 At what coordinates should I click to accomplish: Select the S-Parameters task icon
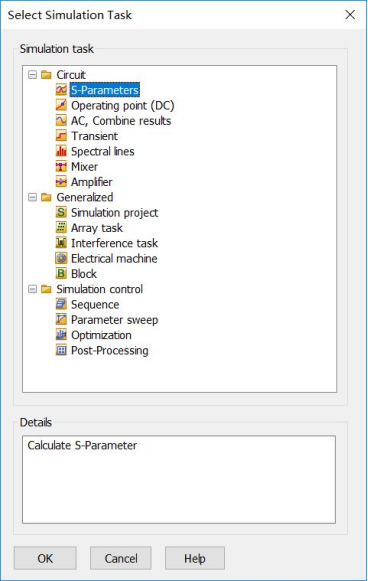(x=61, y=90)
